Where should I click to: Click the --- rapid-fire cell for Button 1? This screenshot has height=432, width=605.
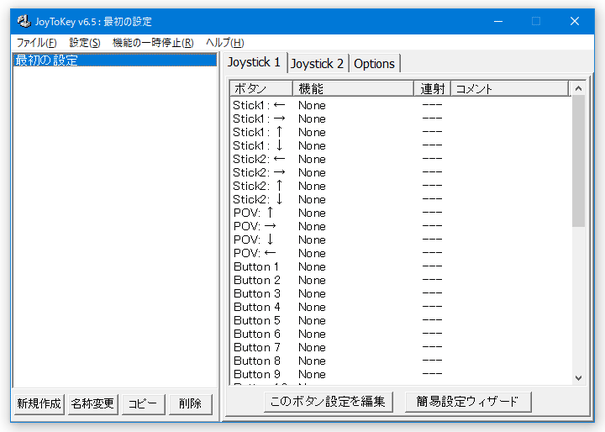click(432, 266)
